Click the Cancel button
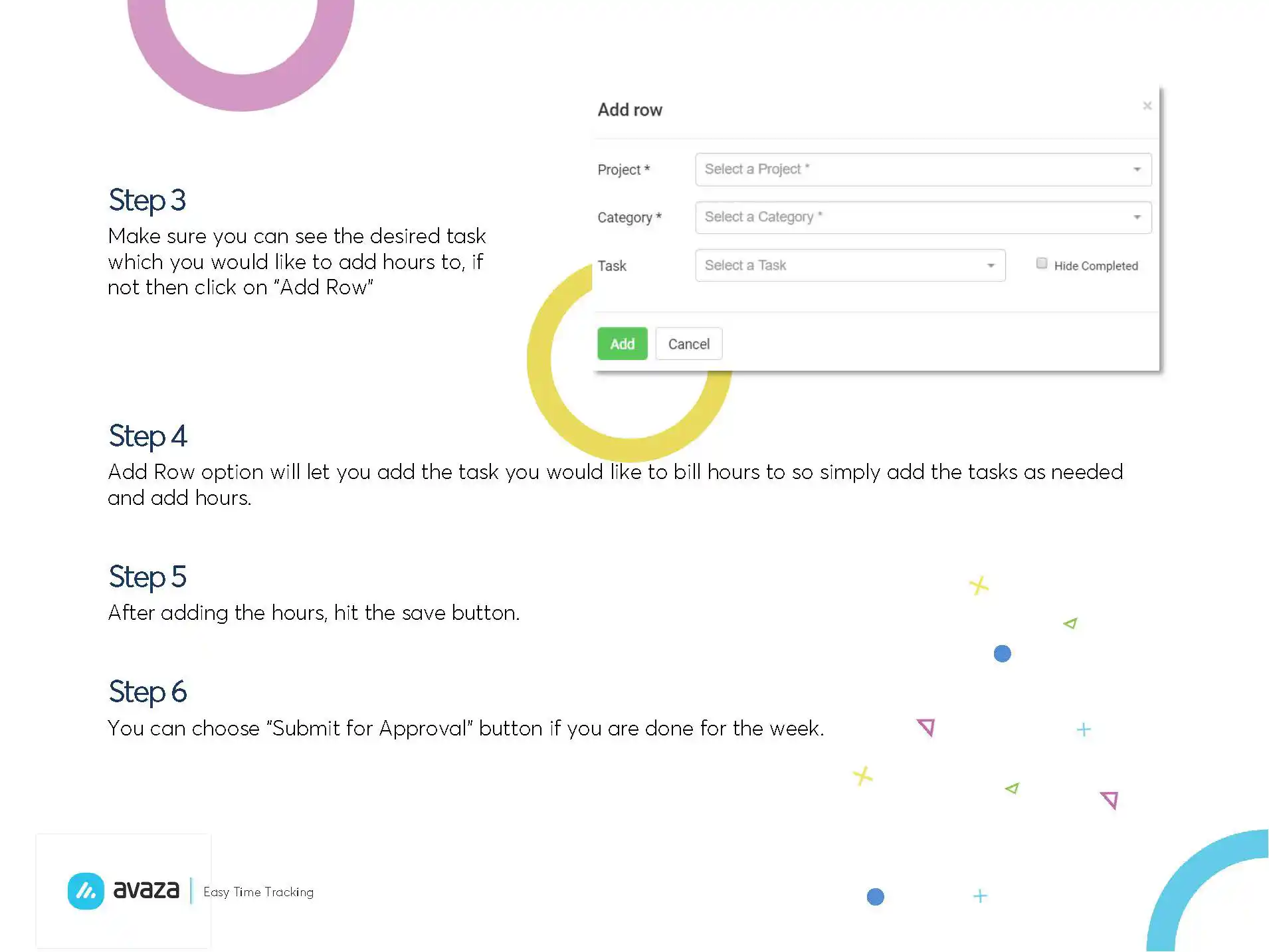This screenshot has height=952, width=1269. [x=688, y=344]
